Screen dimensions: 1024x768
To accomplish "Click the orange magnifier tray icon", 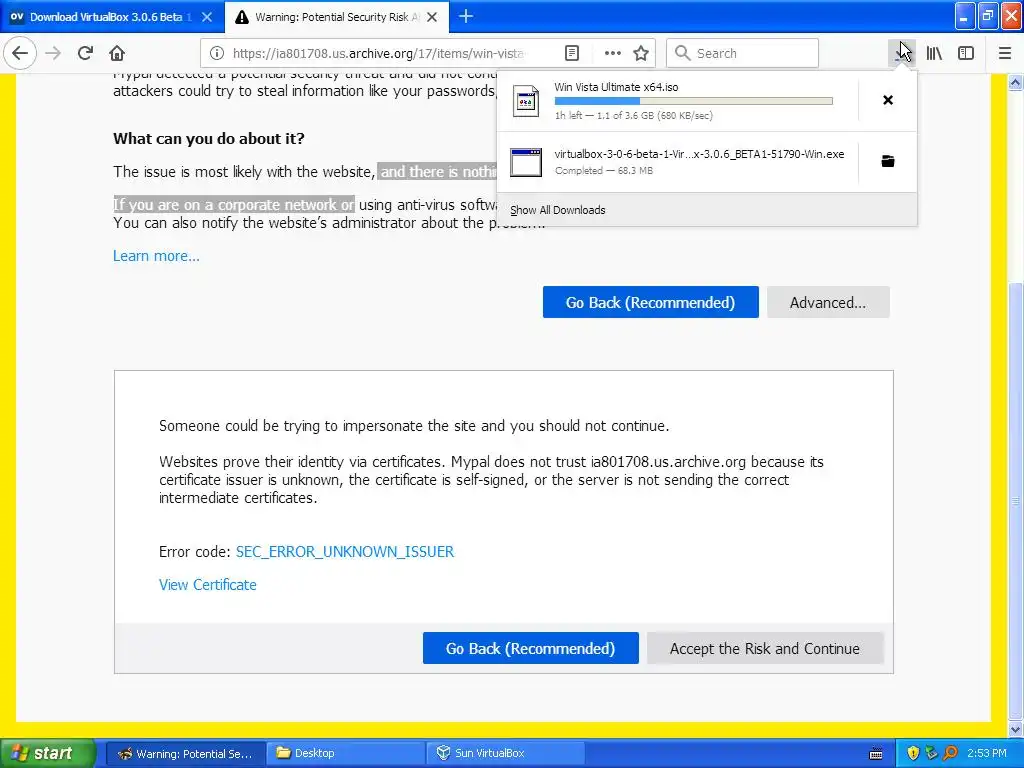I will pos(950,754).
